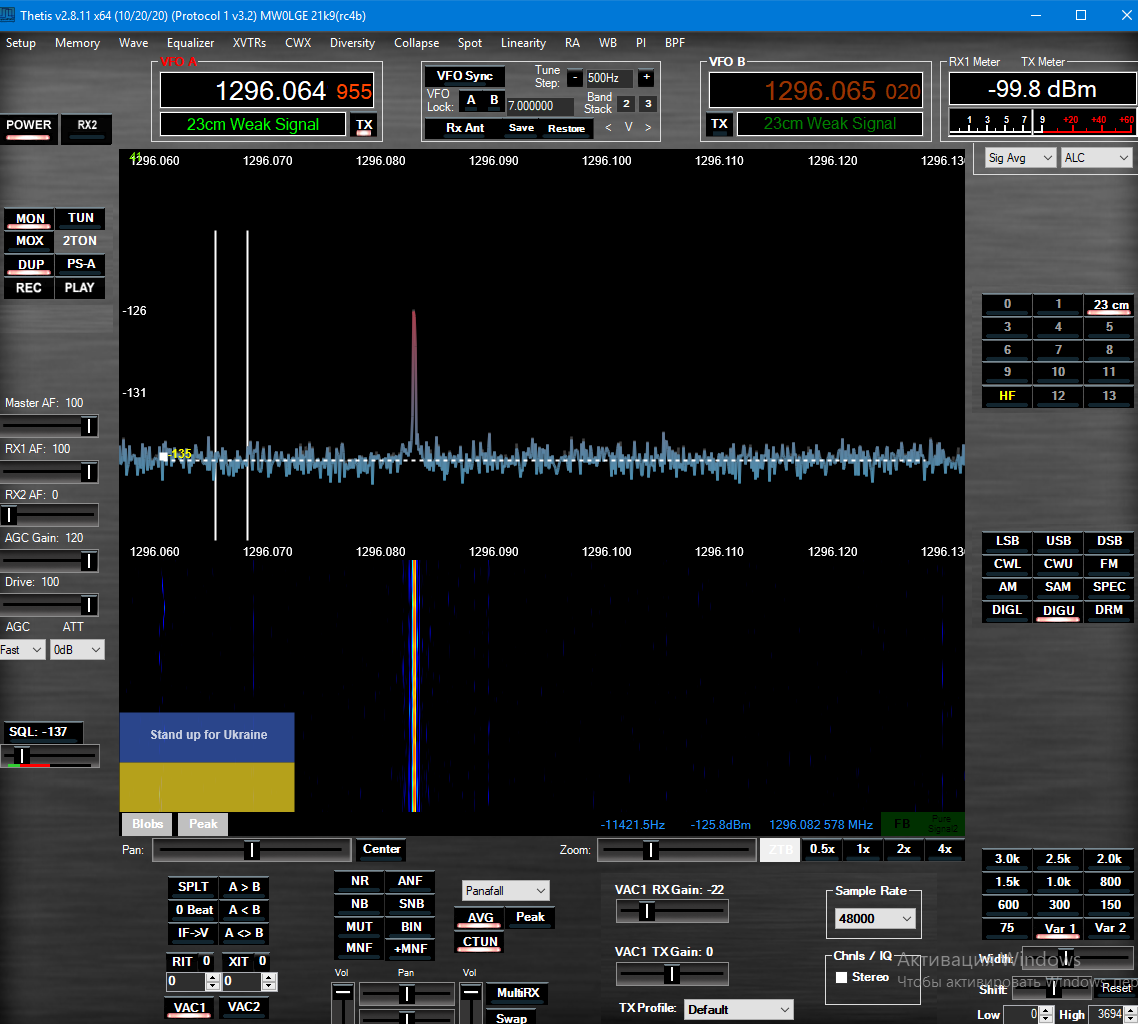Adjust the AGC Gain slider
Viewport: 1138px width, 1024px height.
pyautogui.click(x=49, y=561)
